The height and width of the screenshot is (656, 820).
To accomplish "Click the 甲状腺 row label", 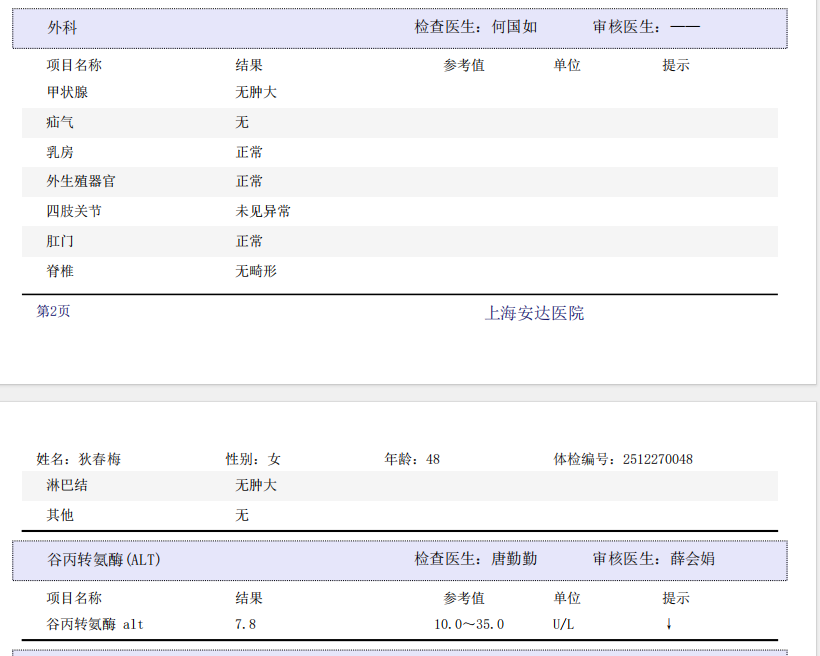I will click(67, 92).
